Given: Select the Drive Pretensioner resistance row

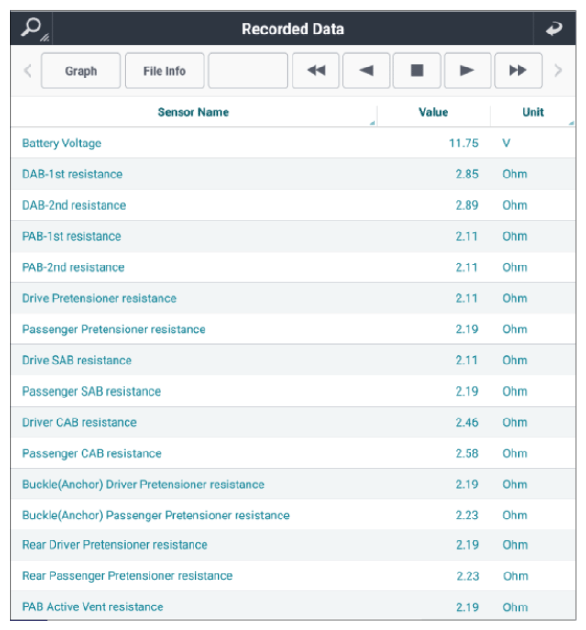Looking at the screenshot, I should pos(293,298).
